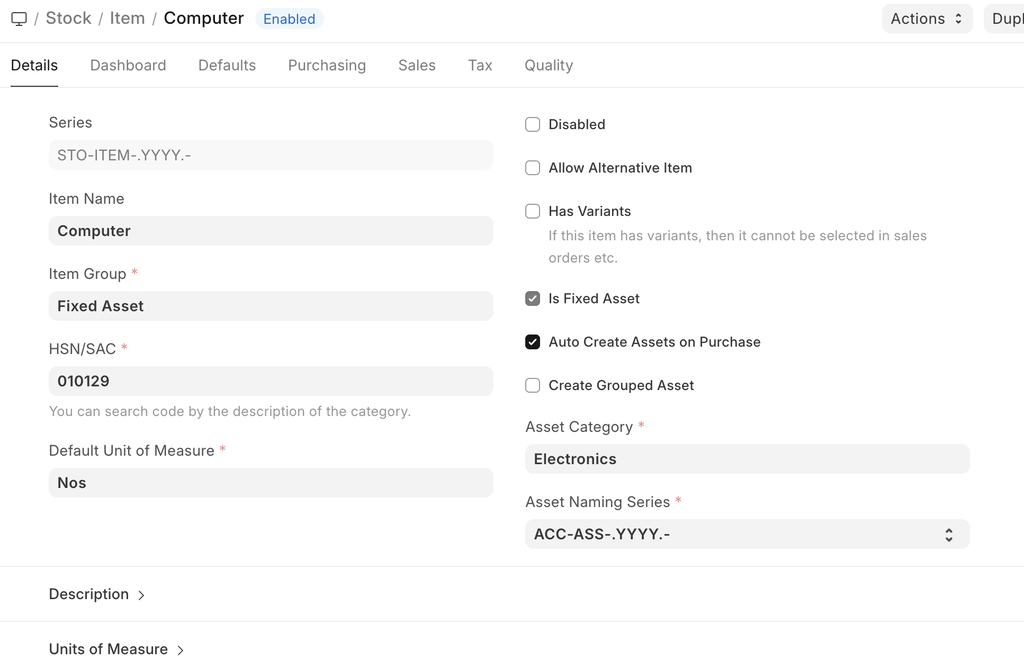Check the Has Variants option
1024x669 pixels.
coord(533,211)
